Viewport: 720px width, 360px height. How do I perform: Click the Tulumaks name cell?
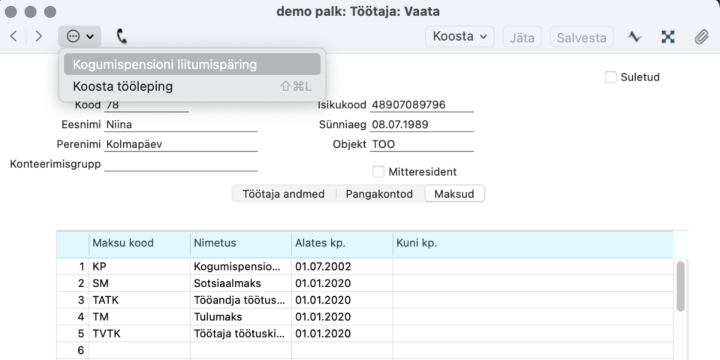click(241, 317)
